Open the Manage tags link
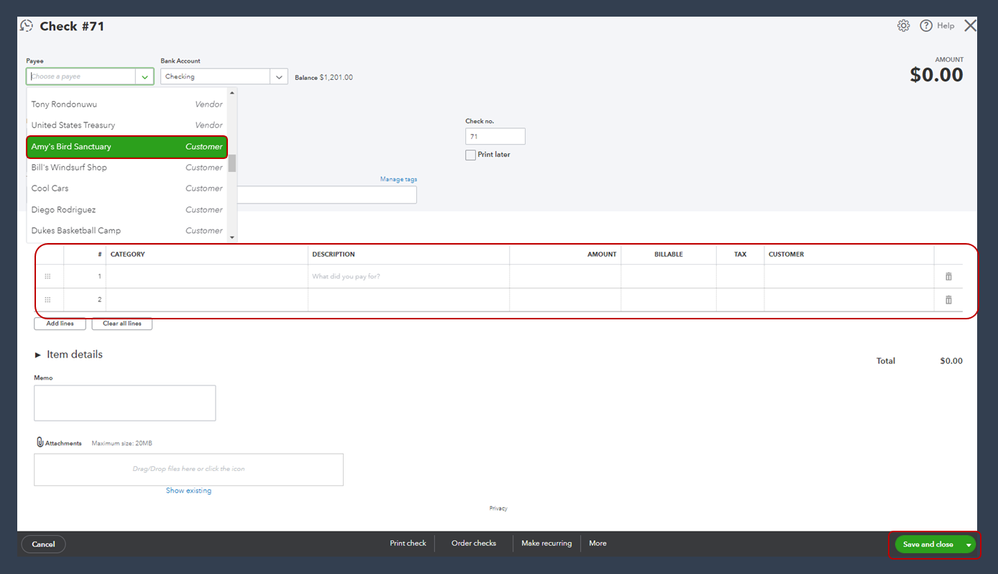Screen dimensions: 998x574 [x=398, y=179]
